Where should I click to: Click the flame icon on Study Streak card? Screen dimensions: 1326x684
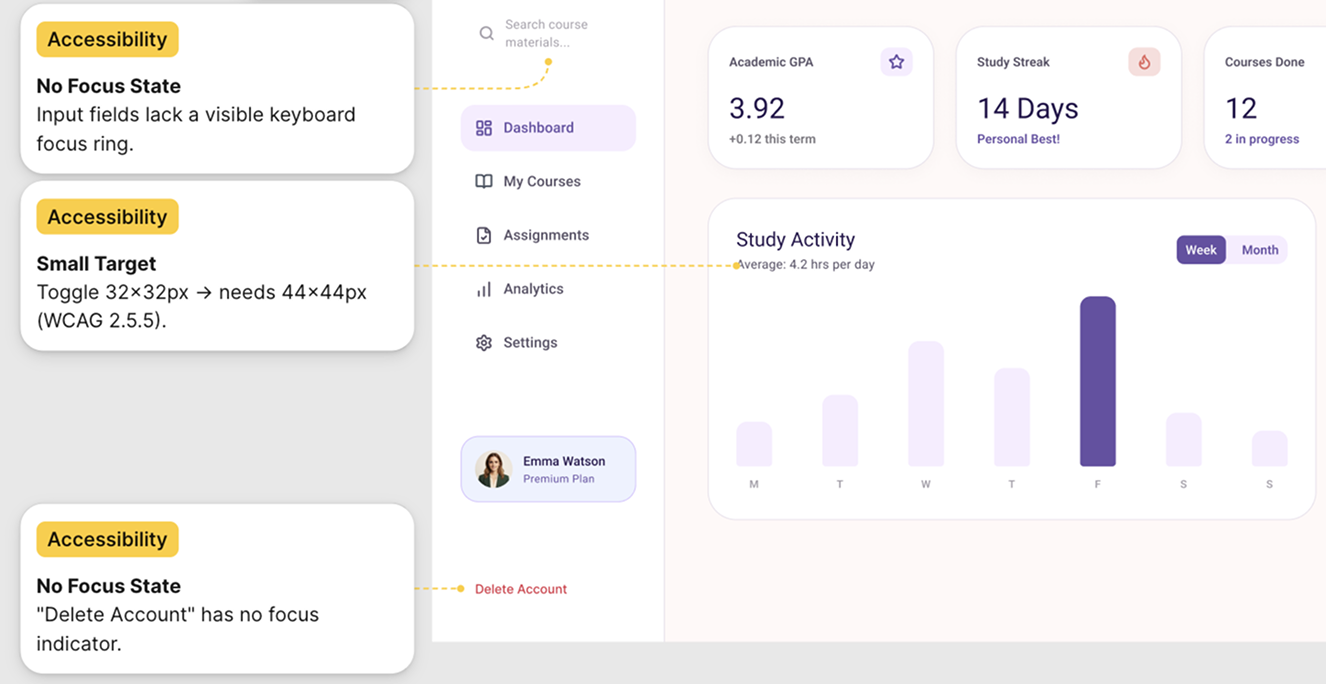[1144, 62]
